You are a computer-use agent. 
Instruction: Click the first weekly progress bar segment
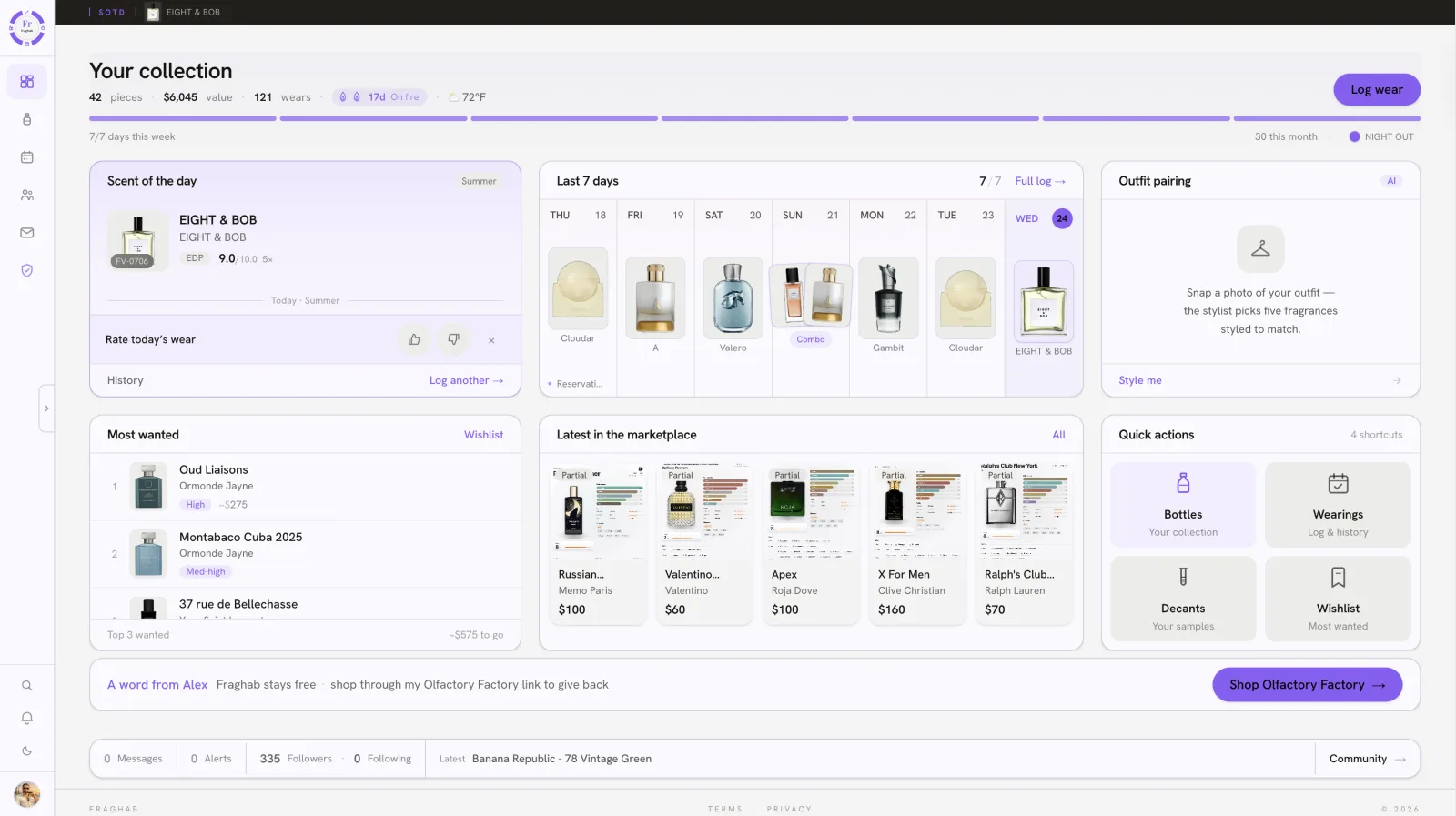[x=183, y=118]
